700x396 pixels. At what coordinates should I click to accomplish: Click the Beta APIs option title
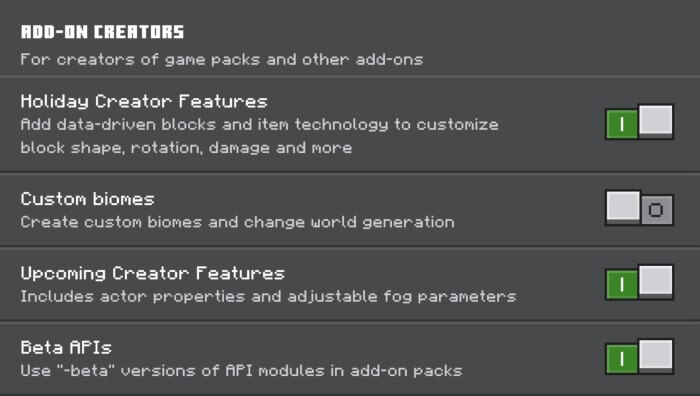click(66, 347)
